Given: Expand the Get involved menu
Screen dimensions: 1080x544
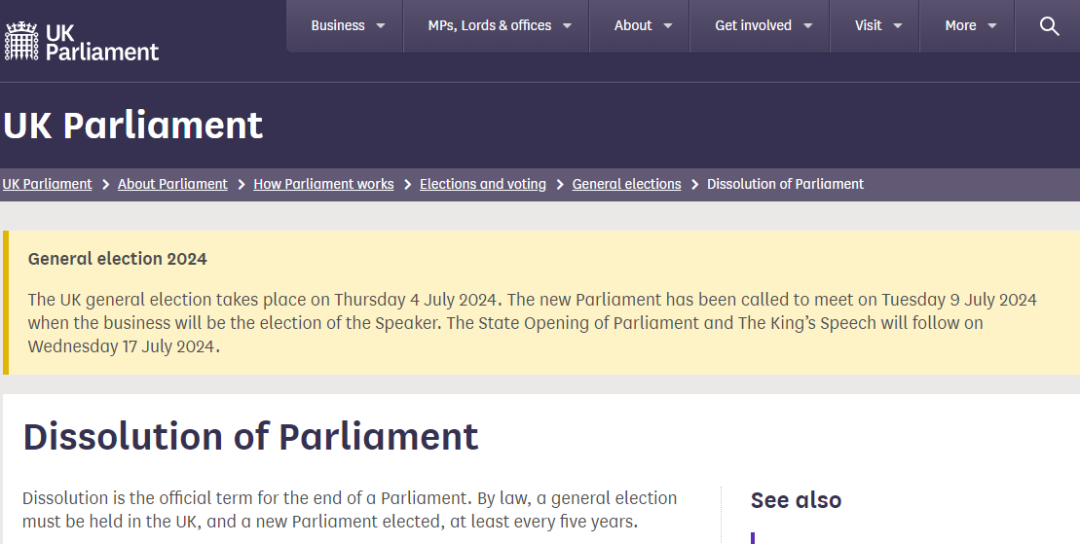Looking at the screenshot, I should pyautogui.click(x=763, y=25).
